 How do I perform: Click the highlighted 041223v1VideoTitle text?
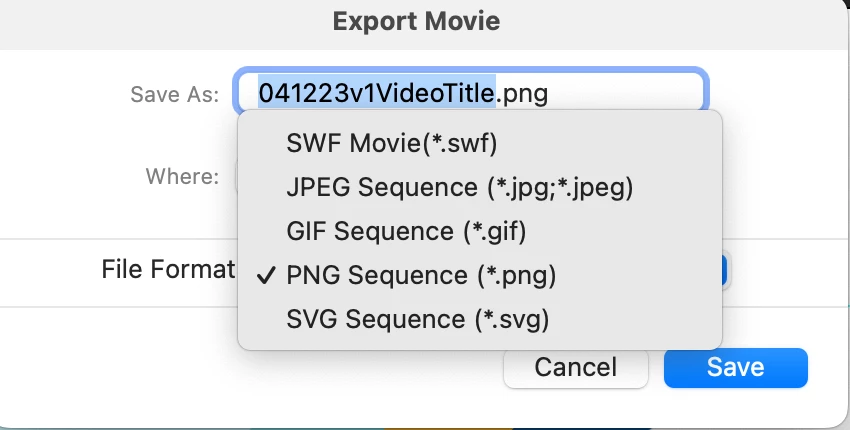377,93
